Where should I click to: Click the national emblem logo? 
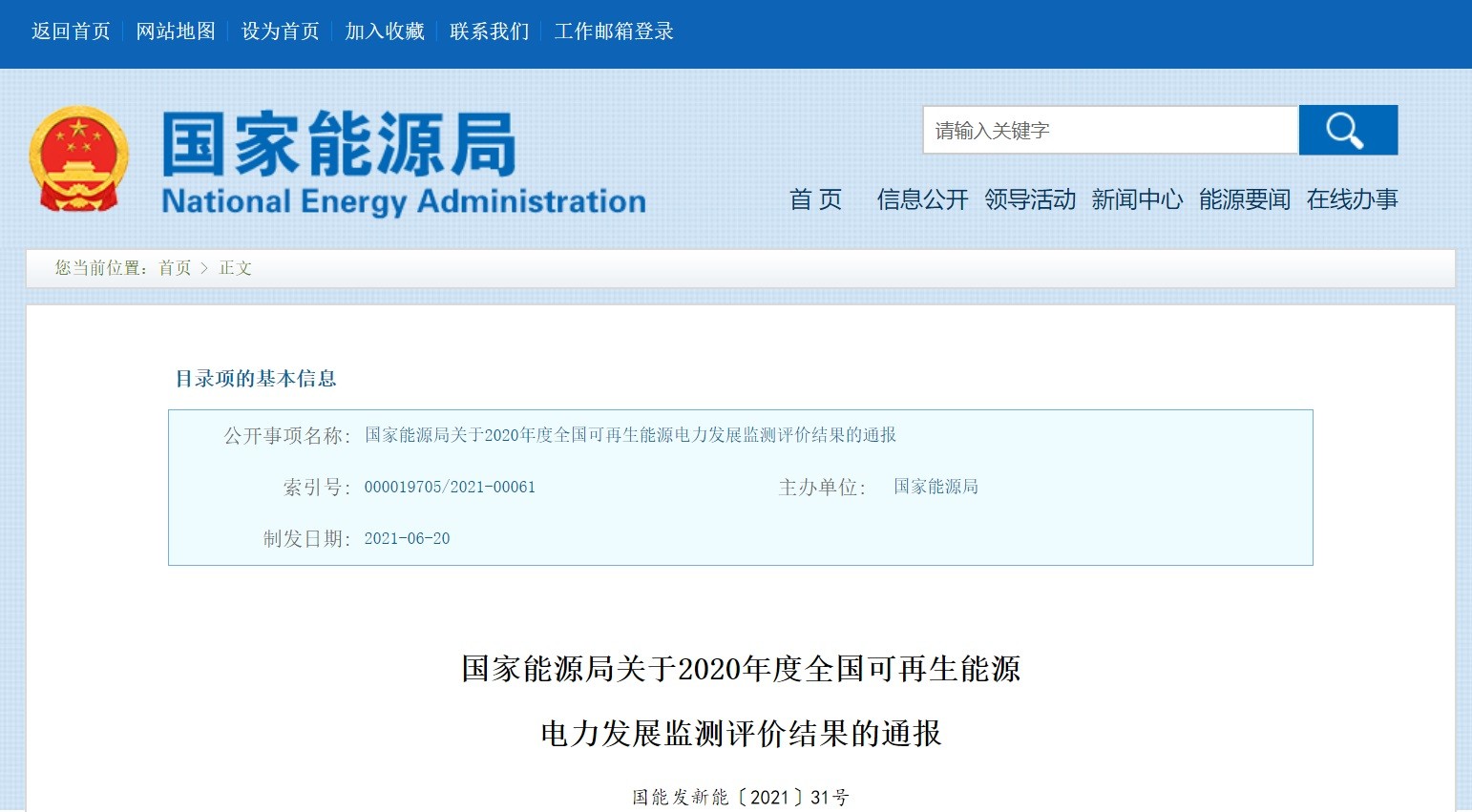pos(78,158)
